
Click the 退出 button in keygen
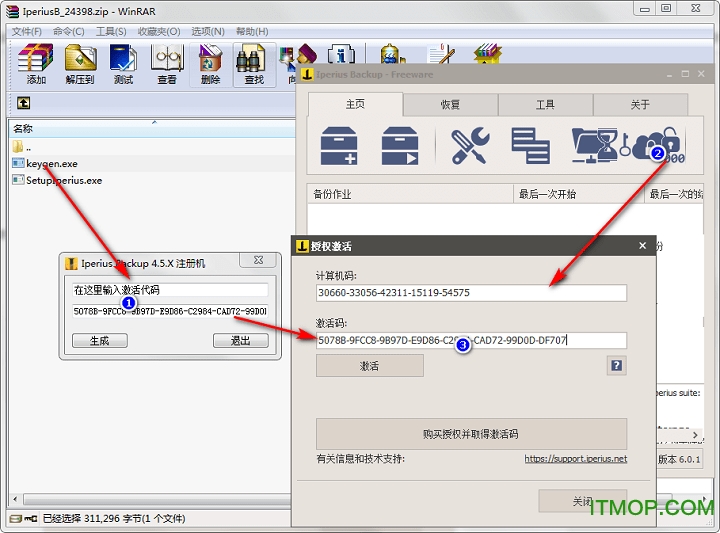click(x=240, y=340)
